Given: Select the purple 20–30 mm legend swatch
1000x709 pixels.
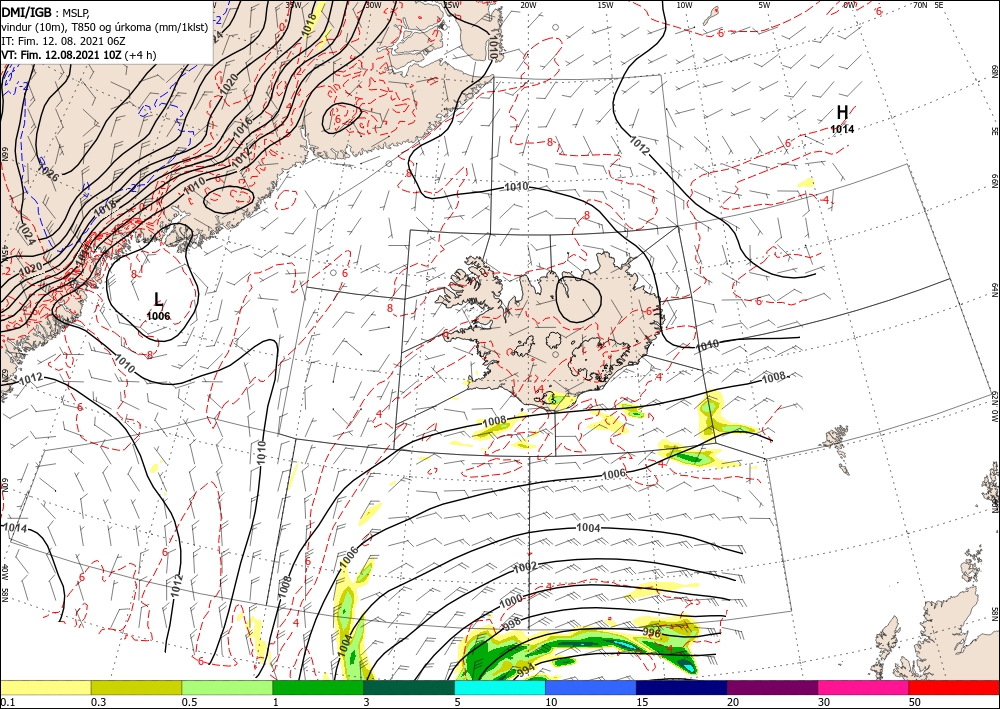Looking at the screenshot, I should click(x=772, y=687).
